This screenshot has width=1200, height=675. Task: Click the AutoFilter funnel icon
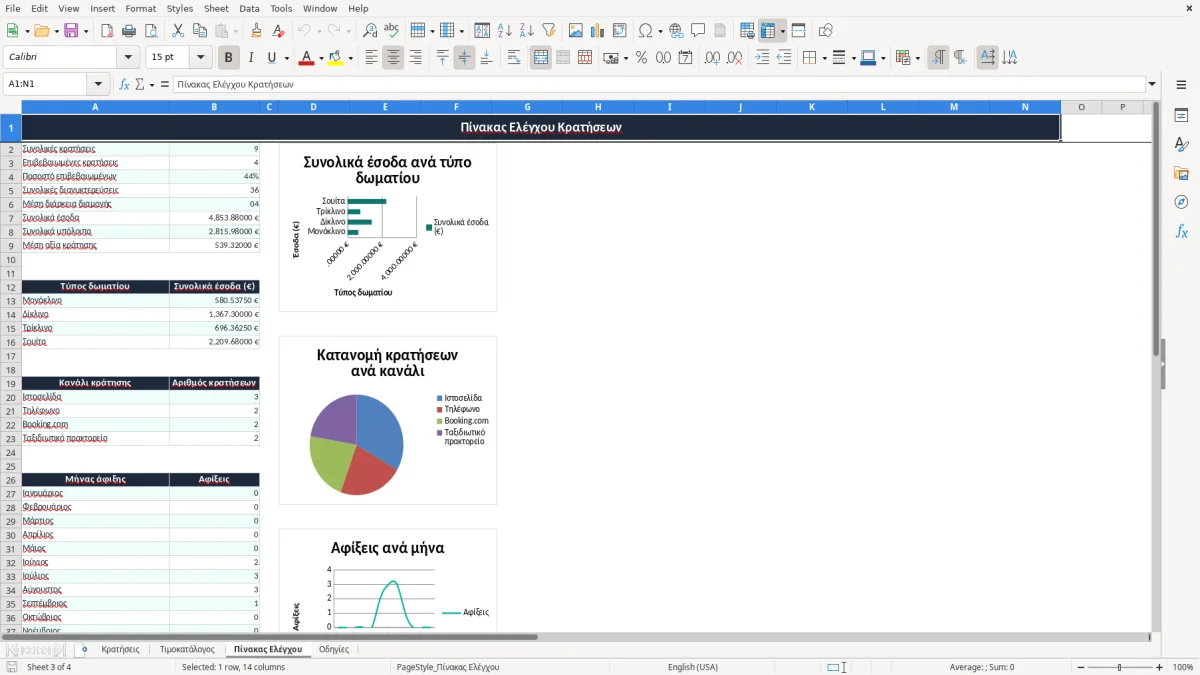click(548, 31)
